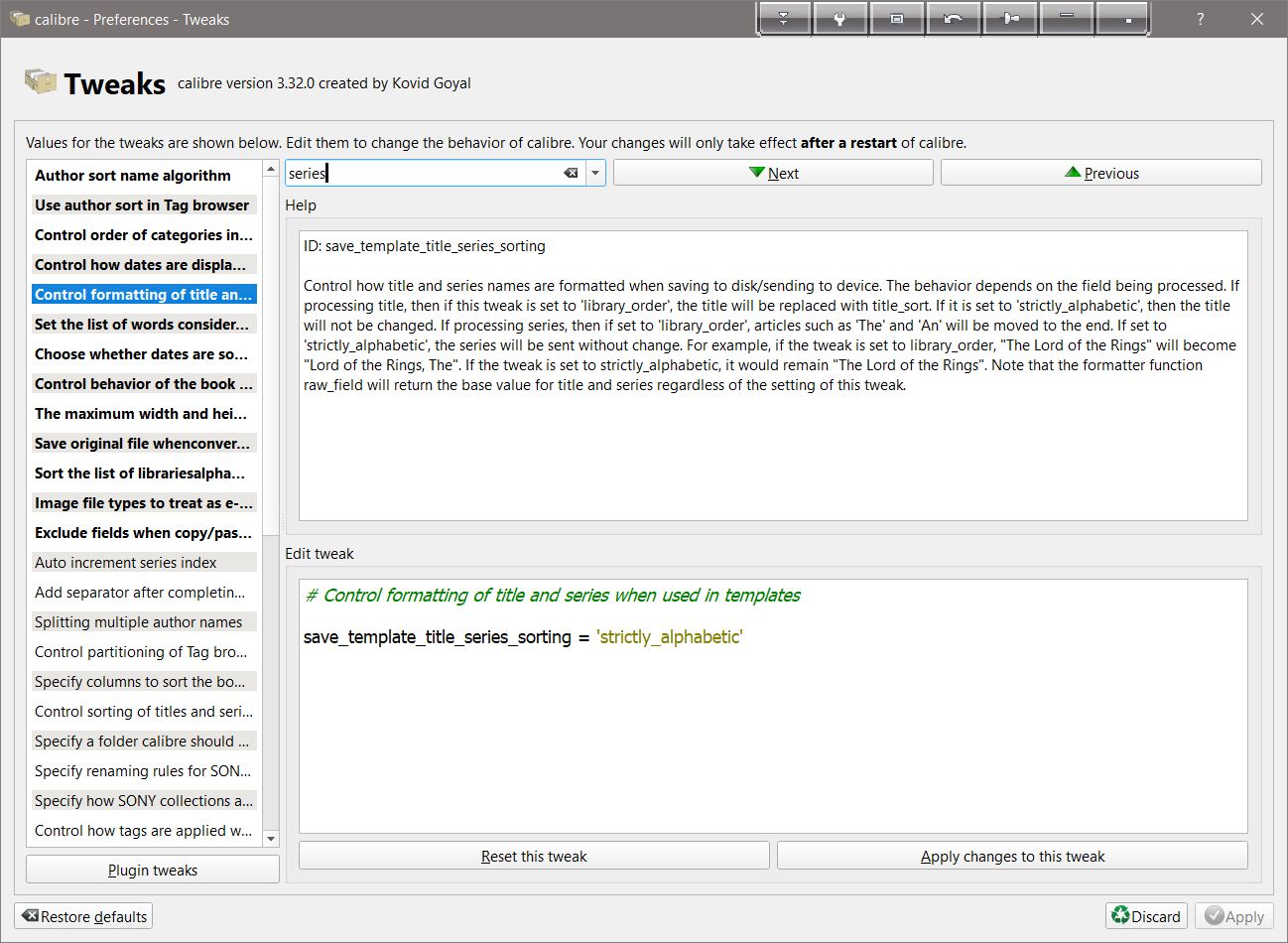
Task: Select 'Specify a folder calibre should ...' tweak
Action: (x=145, y=741)
